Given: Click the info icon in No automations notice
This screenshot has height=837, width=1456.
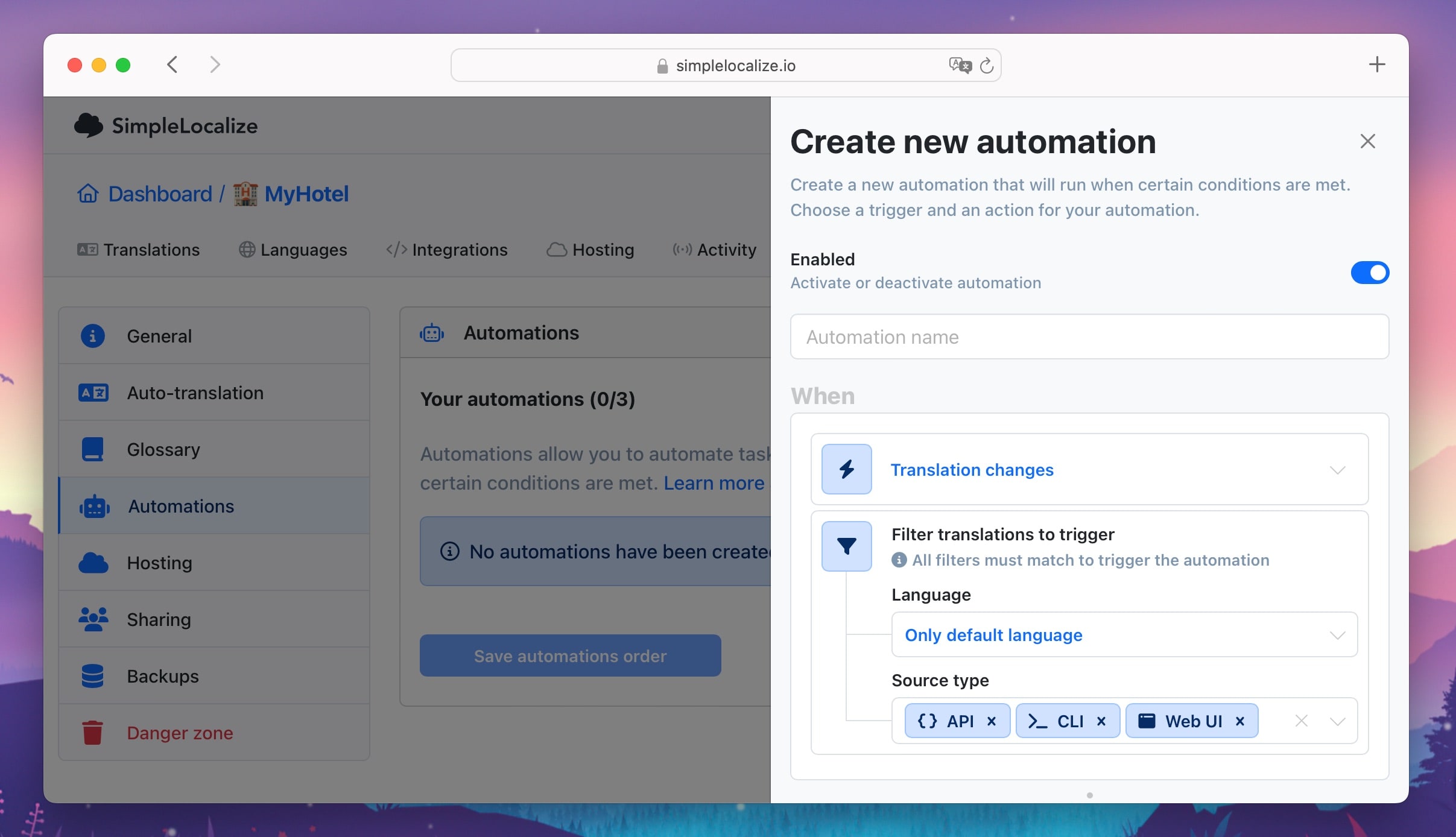Looking at the screenshot, I should click(x=450, y=551).
